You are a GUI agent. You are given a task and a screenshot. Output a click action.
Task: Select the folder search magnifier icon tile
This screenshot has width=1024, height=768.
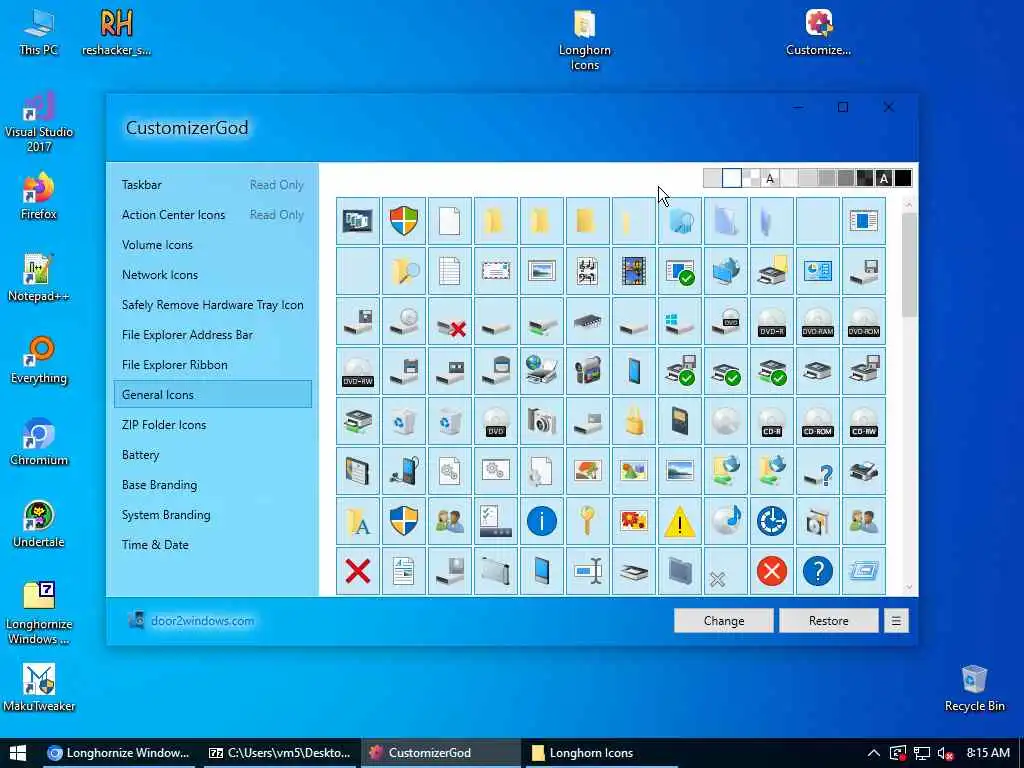coord(404,271)
